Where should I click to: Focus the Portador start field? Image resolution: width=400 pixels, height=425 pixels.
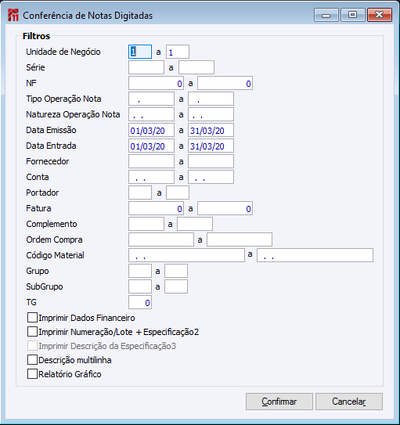pyautogui.click(x=140, y=193)
